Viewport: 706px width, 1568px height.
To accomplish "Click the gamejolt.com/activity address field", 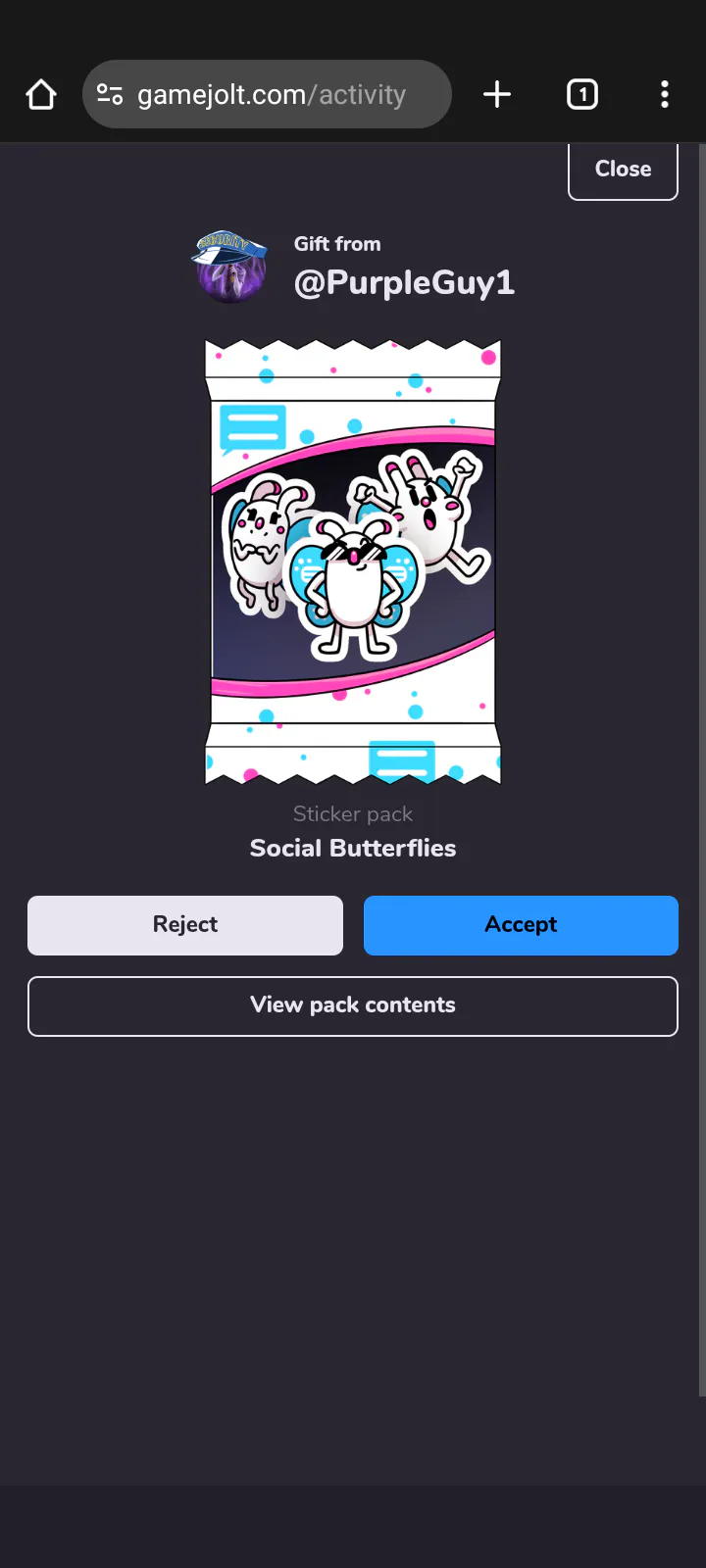I will pos(267,94).
